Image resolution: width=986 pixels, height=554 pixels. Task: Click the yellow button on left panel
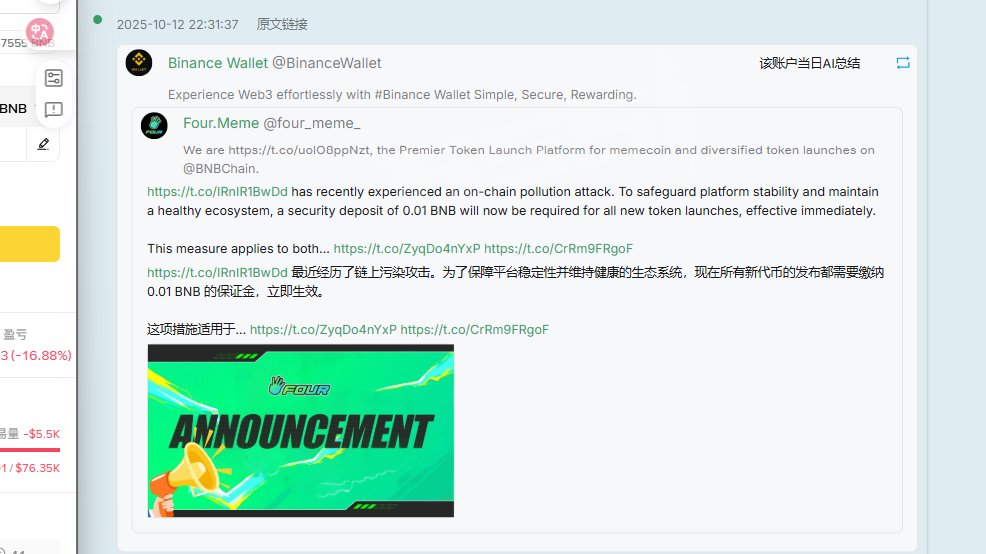30,244
